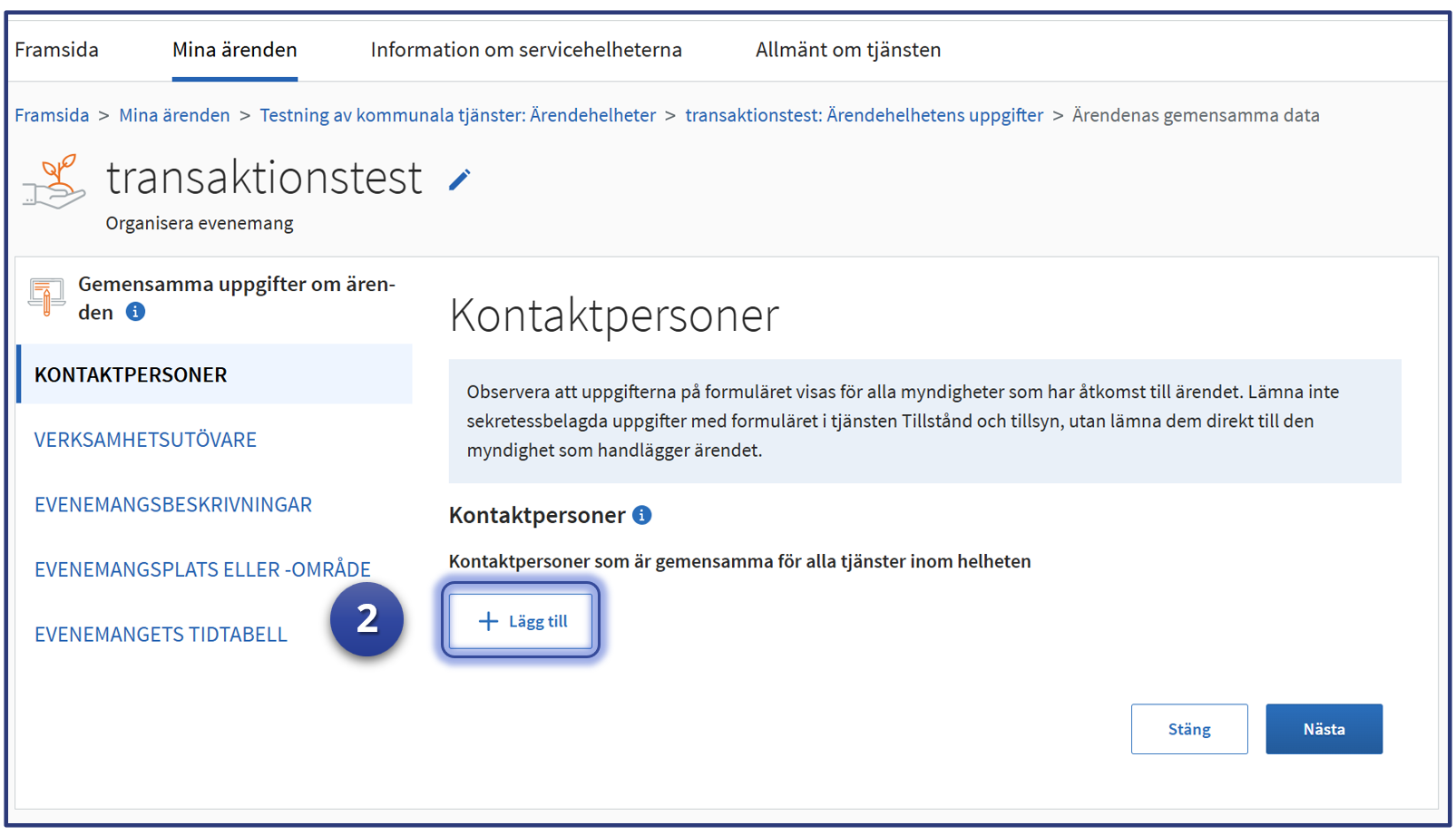Click the Lägg till button
This screenshot has width=1456, height=835.
point(521,621)
